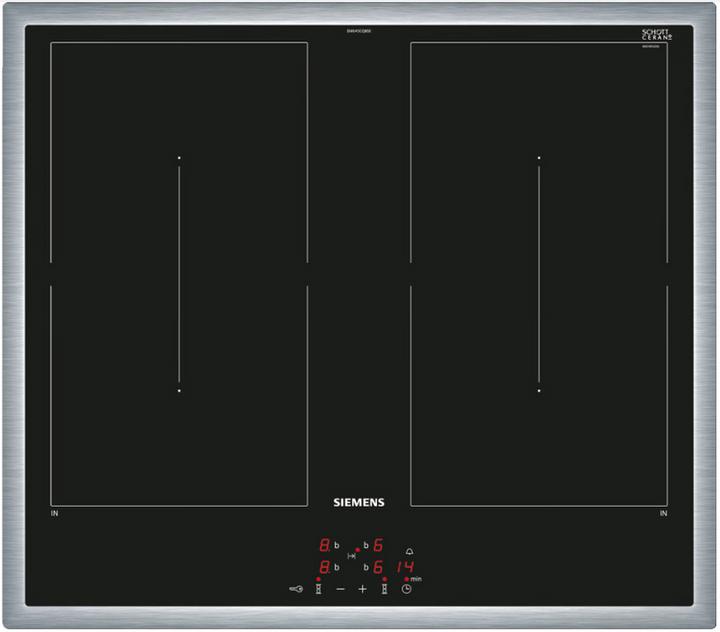Tap the minus key to lower heat
This screenshot has height=632, width=720.
tap(340, 589)
